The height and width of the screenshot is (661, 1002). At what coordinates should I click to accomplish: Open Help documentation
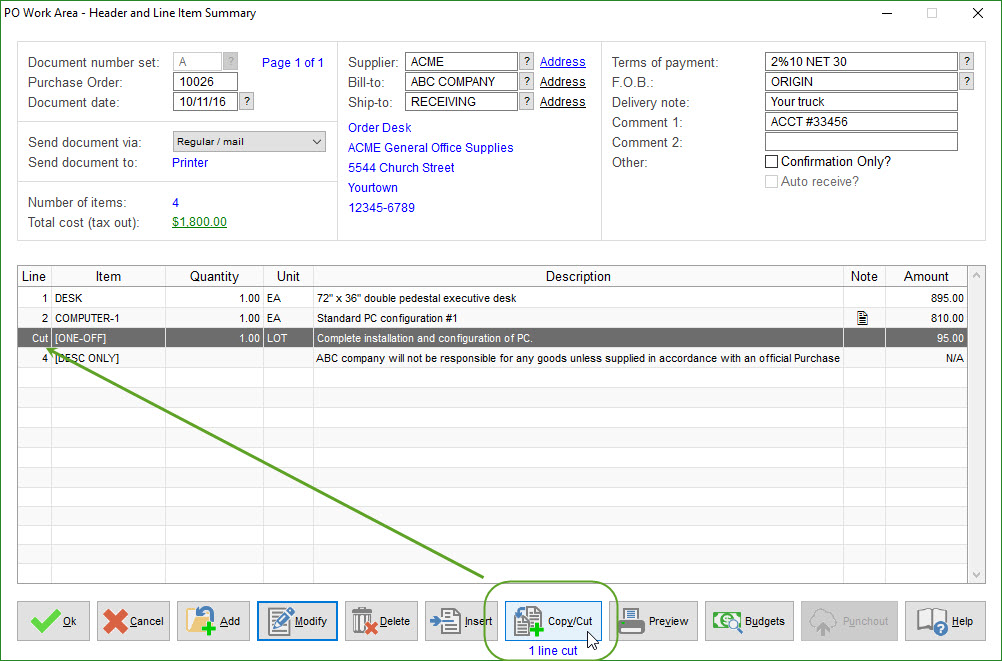(945, 621)
